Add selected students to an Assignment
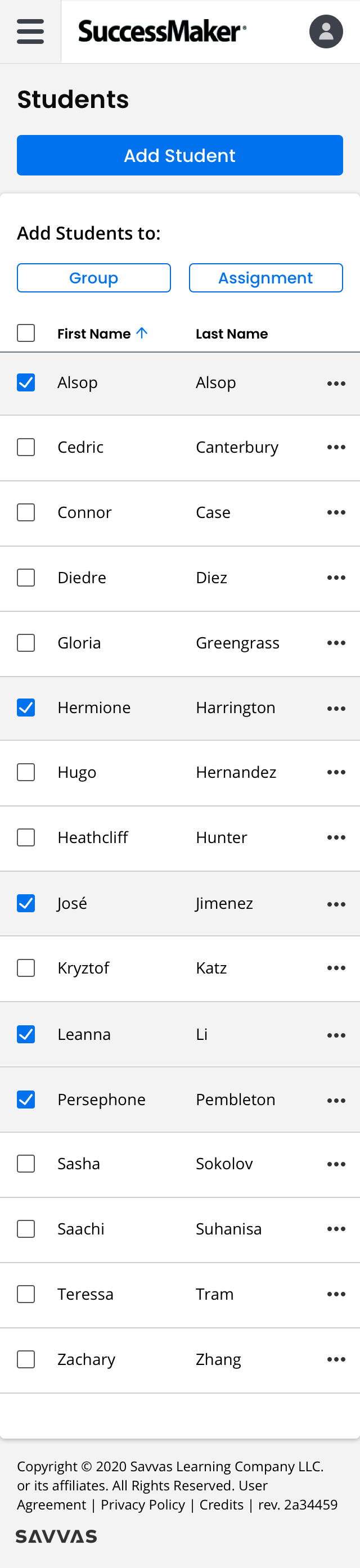Image resolution: width=360 pixels, height=1568 pixels. [265, 278]
